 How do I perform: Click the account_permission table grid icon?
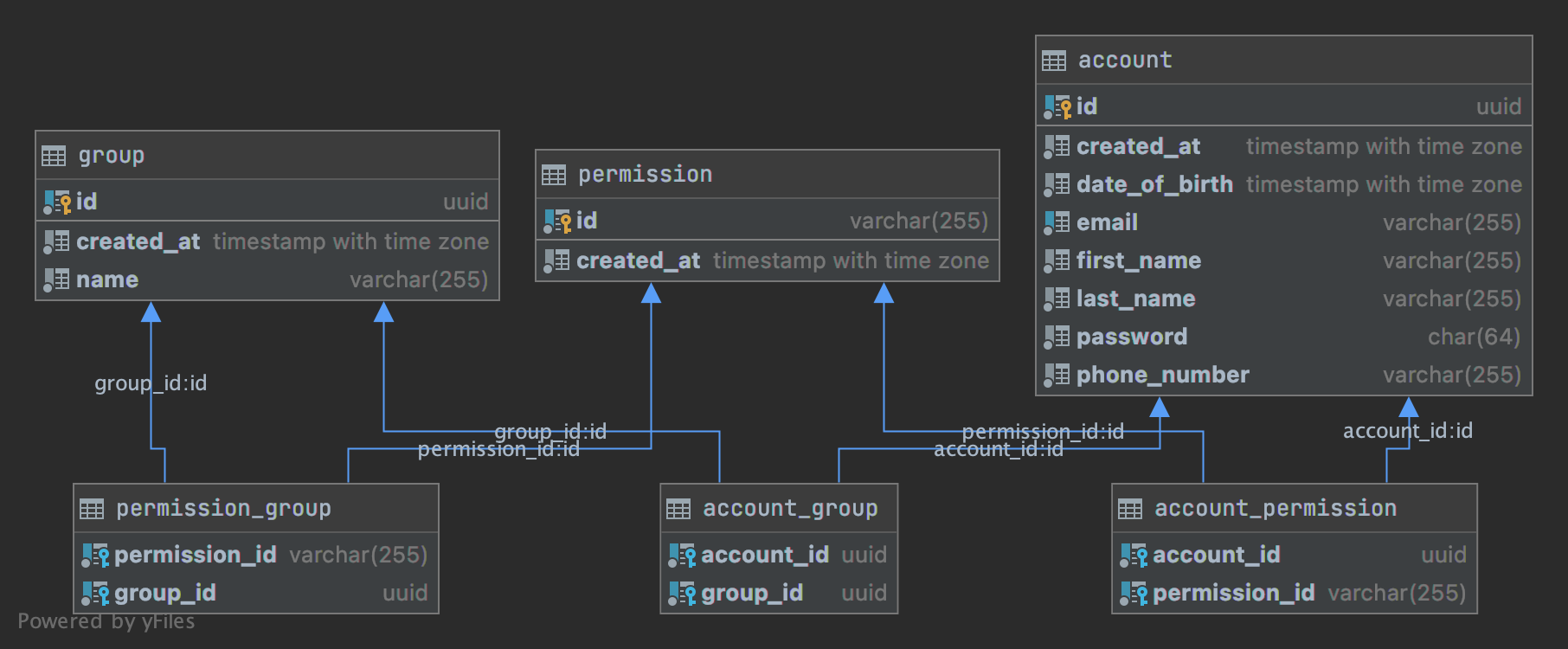point(1130,509)
